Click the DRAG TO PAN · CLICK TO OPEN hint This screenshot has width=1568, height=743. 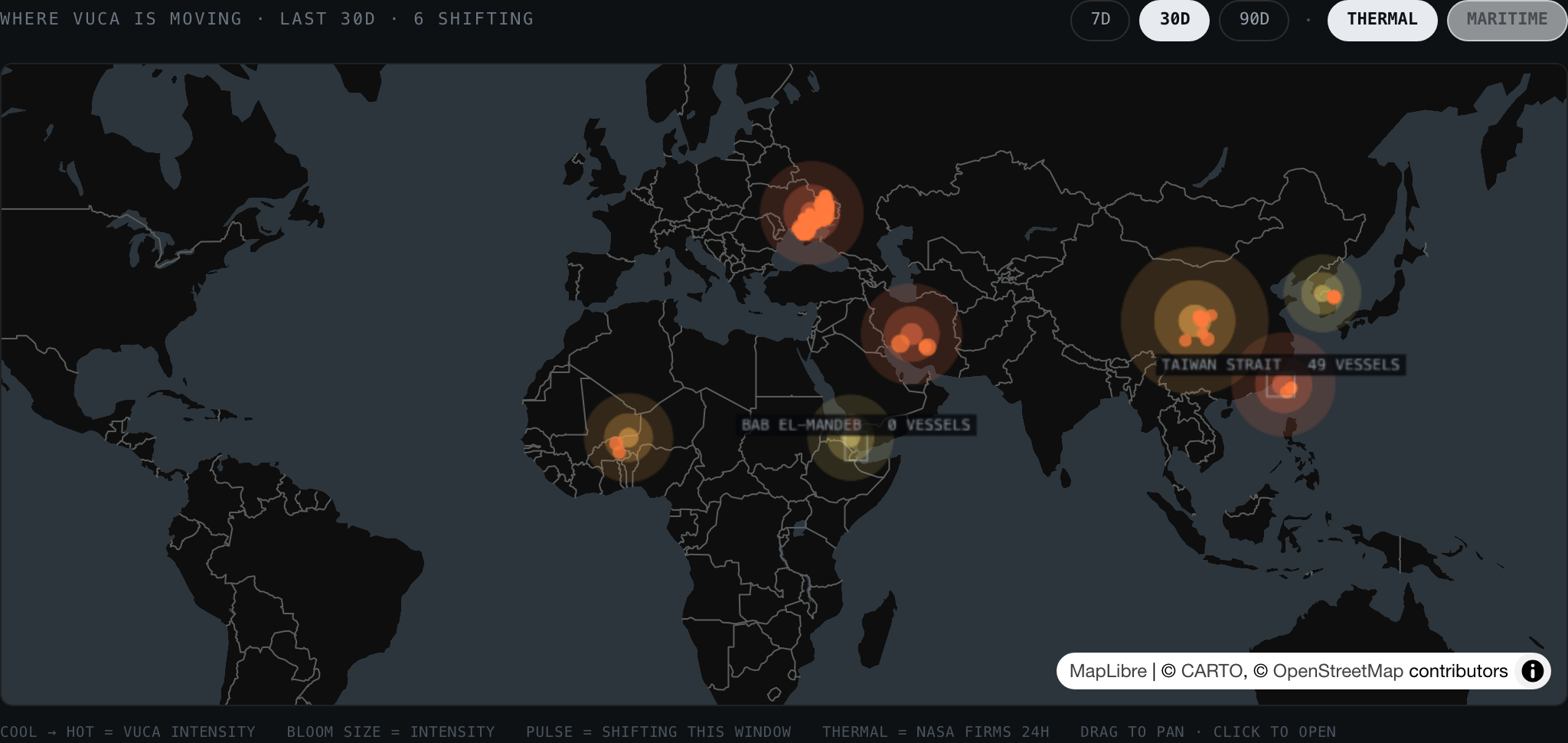pos(1208,732)
